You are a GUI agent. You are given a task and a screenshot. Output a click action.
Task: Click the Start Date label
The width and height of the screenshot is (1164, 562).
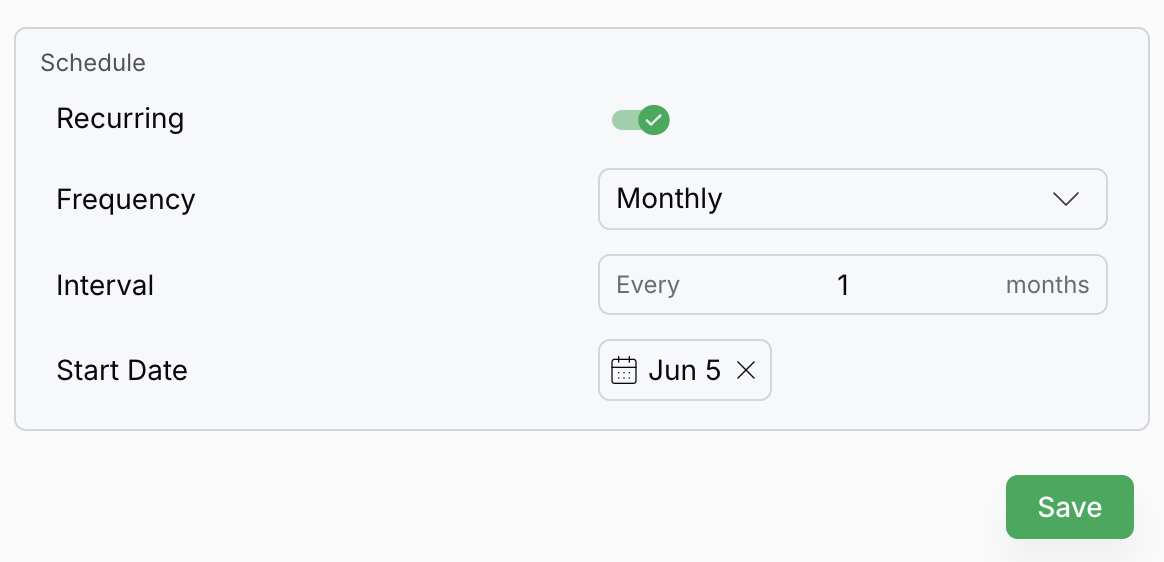pos(122,370)
